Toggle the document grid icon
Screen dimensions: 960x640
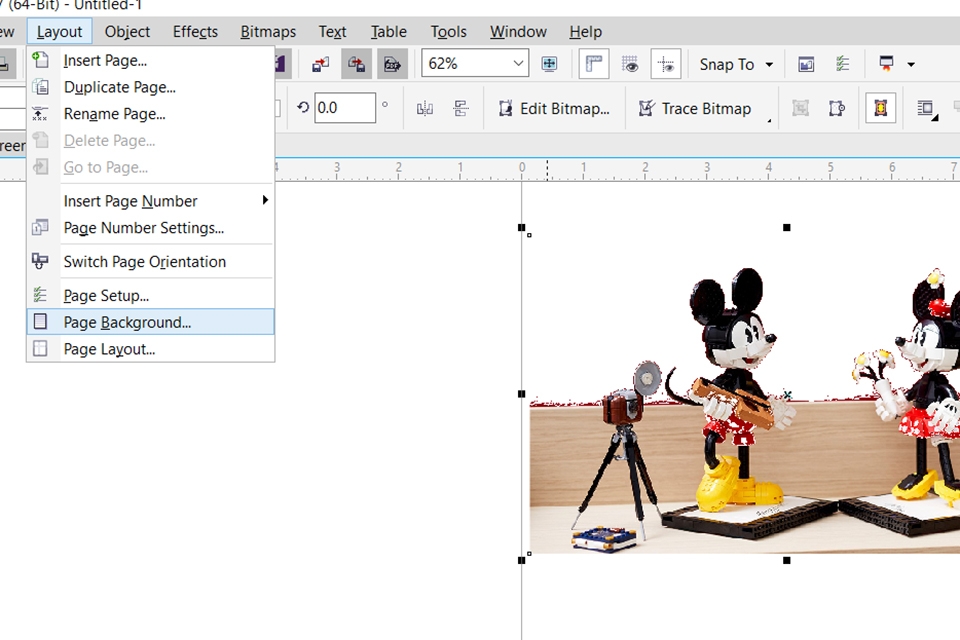point(630,63)
